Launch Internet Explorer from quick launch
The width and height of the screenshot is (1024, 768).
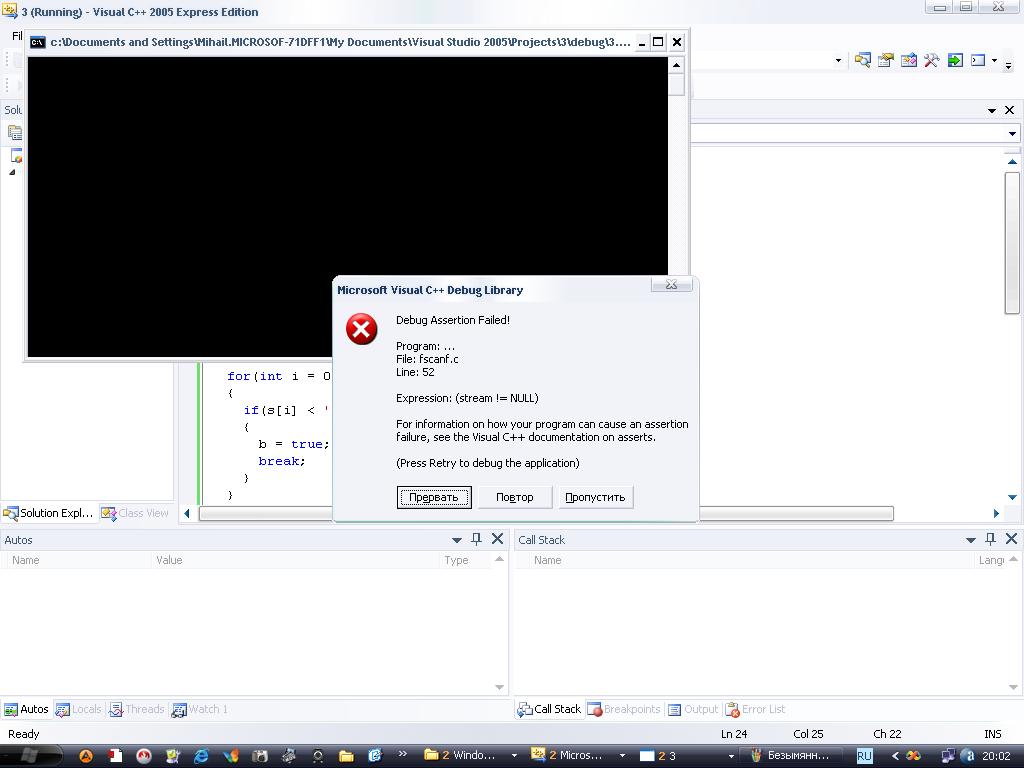coord(201,756)
